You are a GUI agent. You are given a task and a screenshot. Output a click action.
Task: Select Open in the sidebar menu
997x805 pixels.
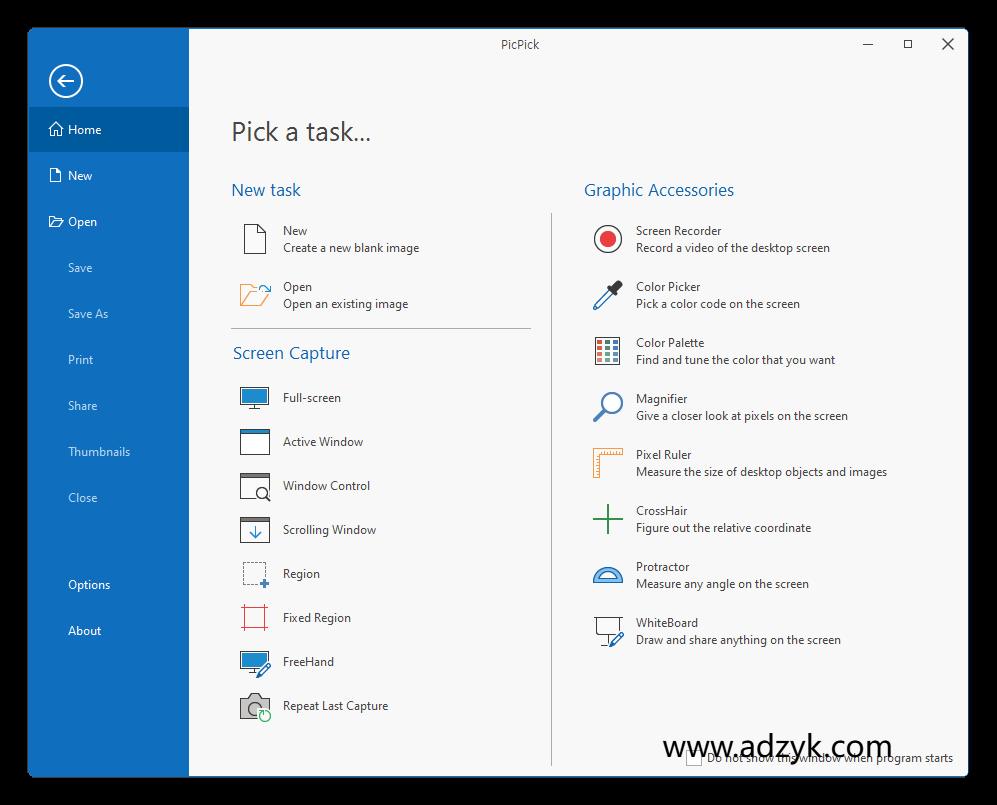(x=108, y=222)
